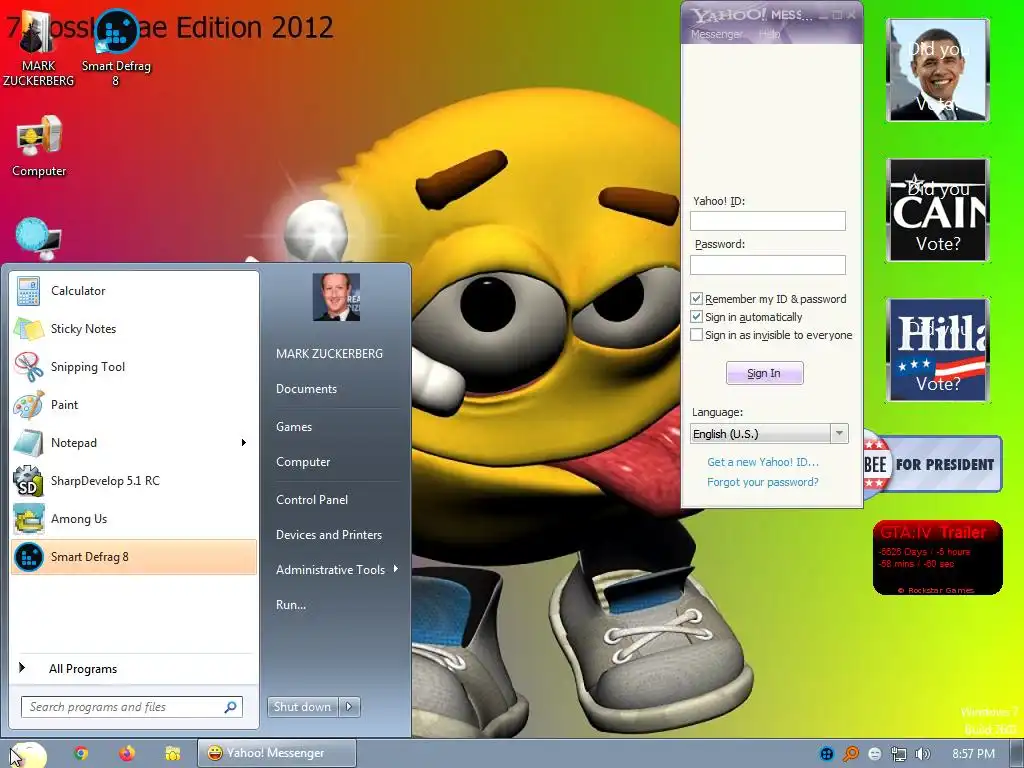
Task: Launch SharpDevelop 5.1 RC
Action: coord(134,481)
